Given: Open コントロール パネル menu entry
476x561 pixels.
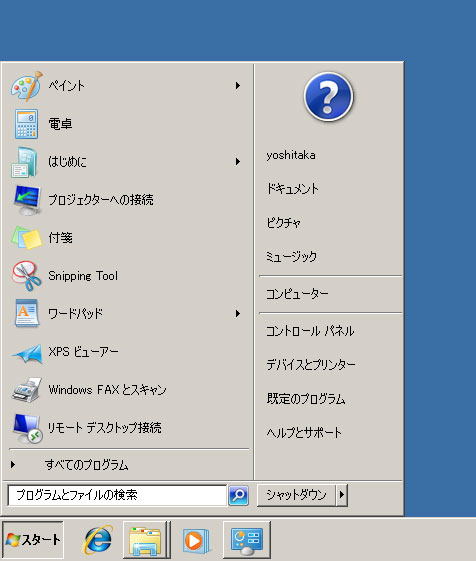Looking at the screenshot, I should click(x=310, y=331).
